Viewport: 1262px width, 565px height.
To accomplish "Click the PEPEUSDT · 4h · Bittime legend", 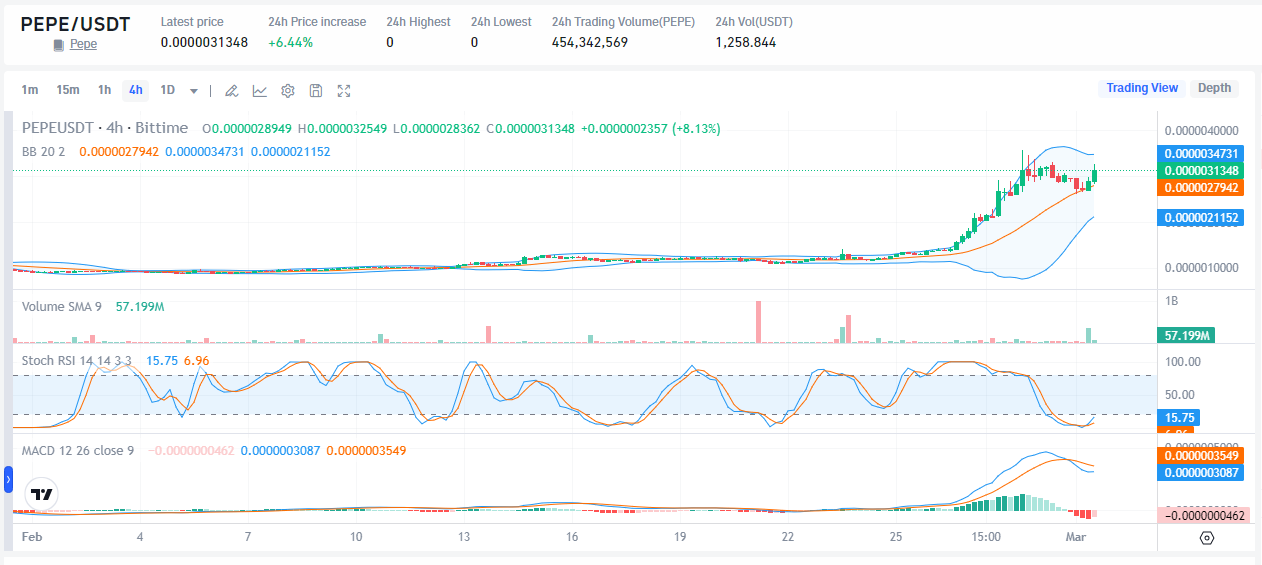I will point(105,128).
